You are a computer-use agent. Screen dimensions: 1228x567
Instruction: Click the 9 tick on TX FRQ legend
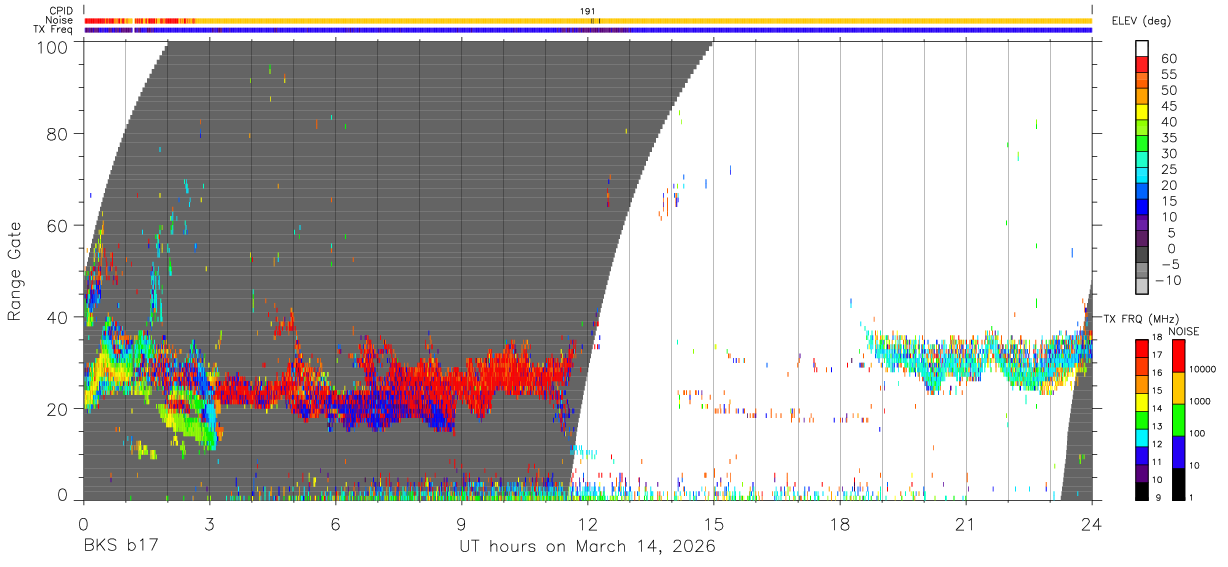click(1160, 497)
